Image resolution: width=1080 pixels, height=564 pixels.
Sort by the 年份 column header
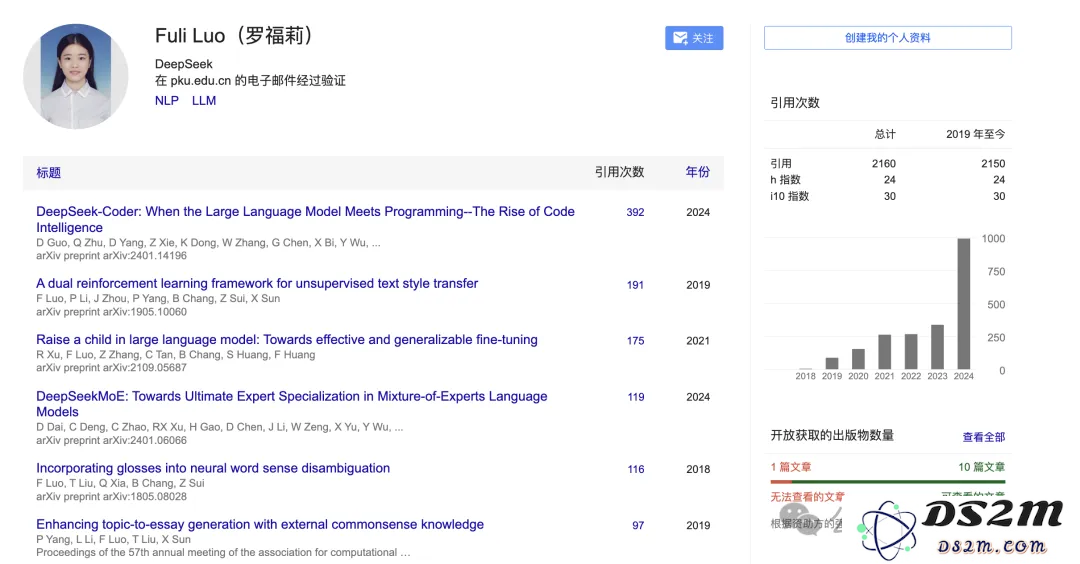tap(698, 172)
